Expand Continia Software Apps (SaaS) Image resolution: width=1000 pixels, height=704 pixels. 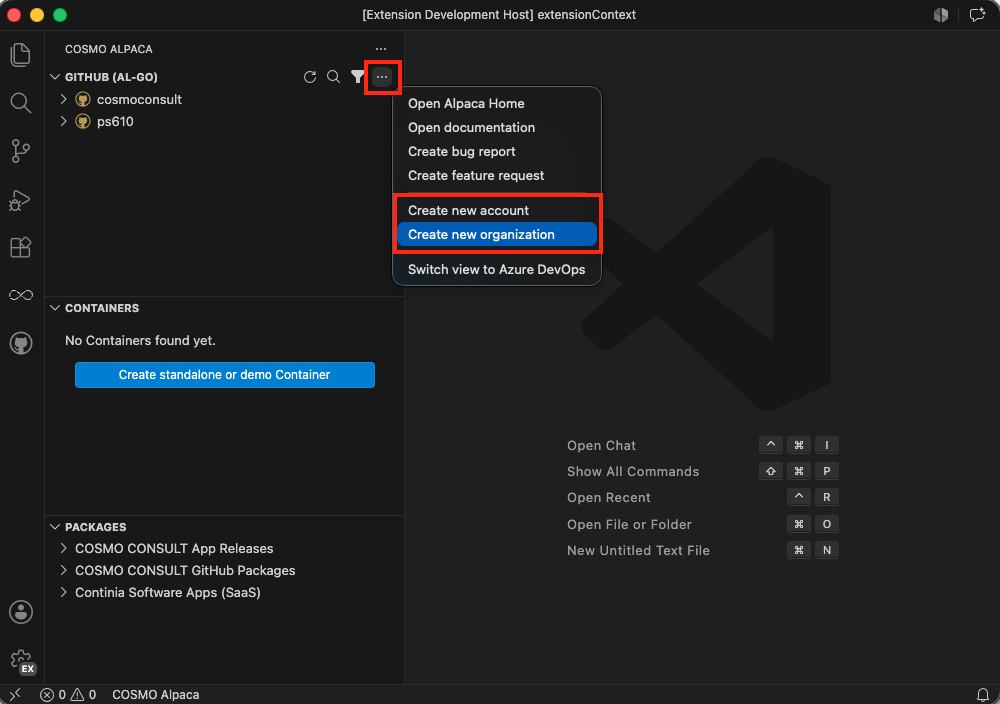pos(64,592)
